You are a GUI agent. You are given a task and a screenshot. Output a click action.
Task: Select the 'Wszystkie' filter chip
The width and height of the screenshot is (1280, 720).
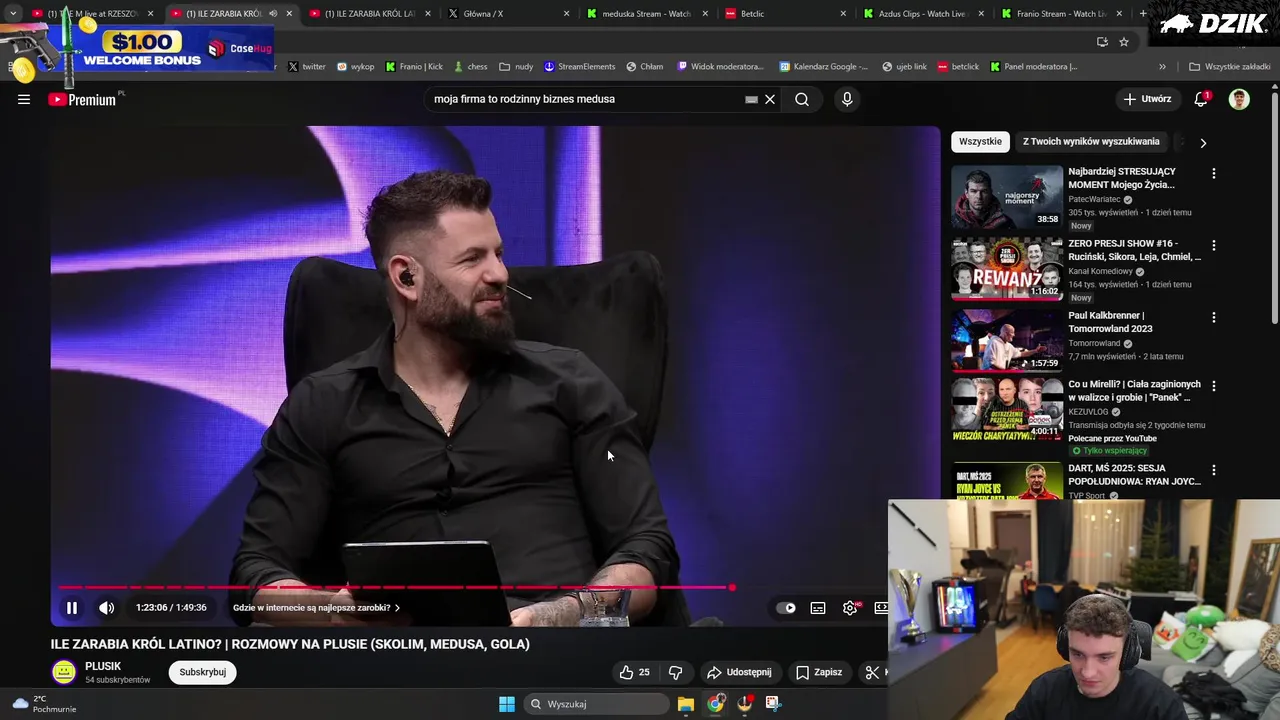[x=980, y=142]
